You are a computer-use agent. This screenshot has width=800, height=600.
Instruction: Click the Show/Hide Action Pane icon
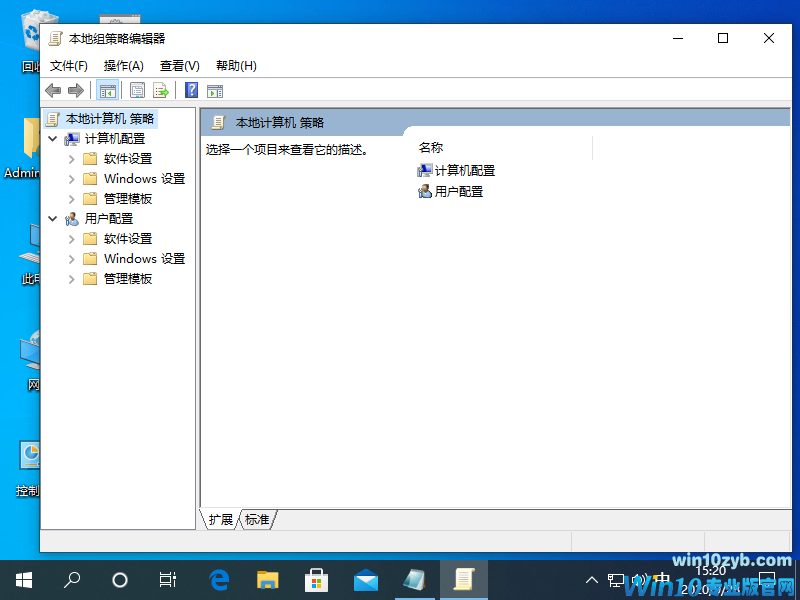[x=214, y=90]
